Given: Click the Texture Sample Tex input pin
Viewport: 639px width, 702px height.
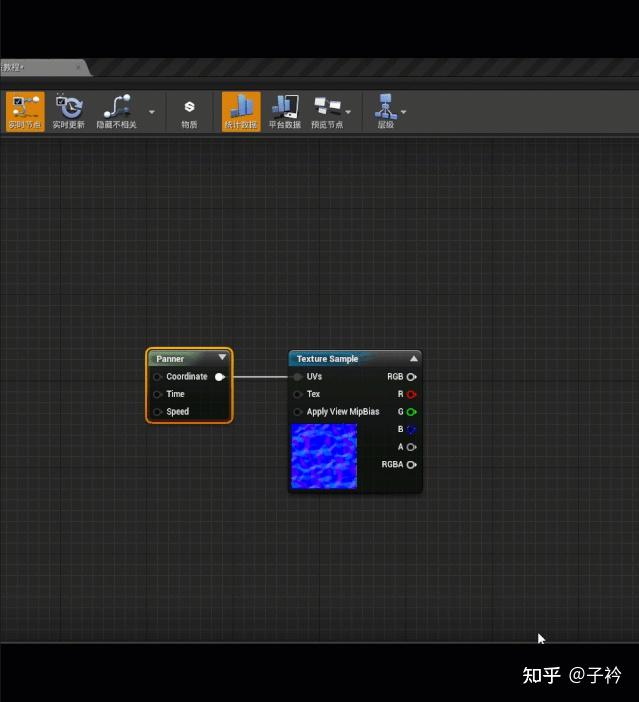Looking at the screenshot, I should click(x=297, y=394).
